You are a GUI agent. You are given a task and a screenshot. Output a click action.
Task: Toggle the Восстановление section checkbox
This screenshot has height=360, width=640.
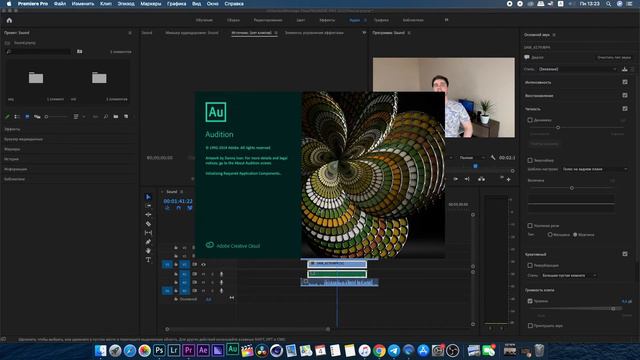(x=625, y=95)
